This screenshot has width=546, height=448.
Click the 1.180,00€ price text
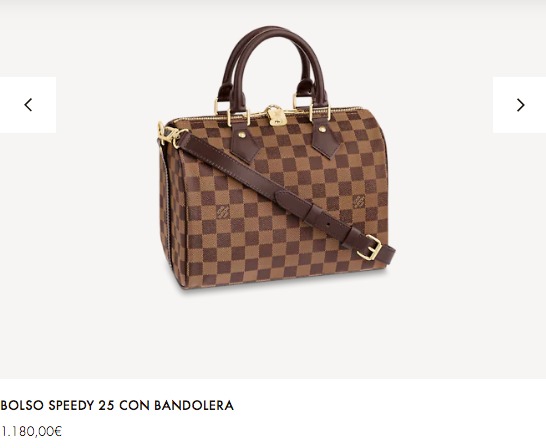click(31, 432)
